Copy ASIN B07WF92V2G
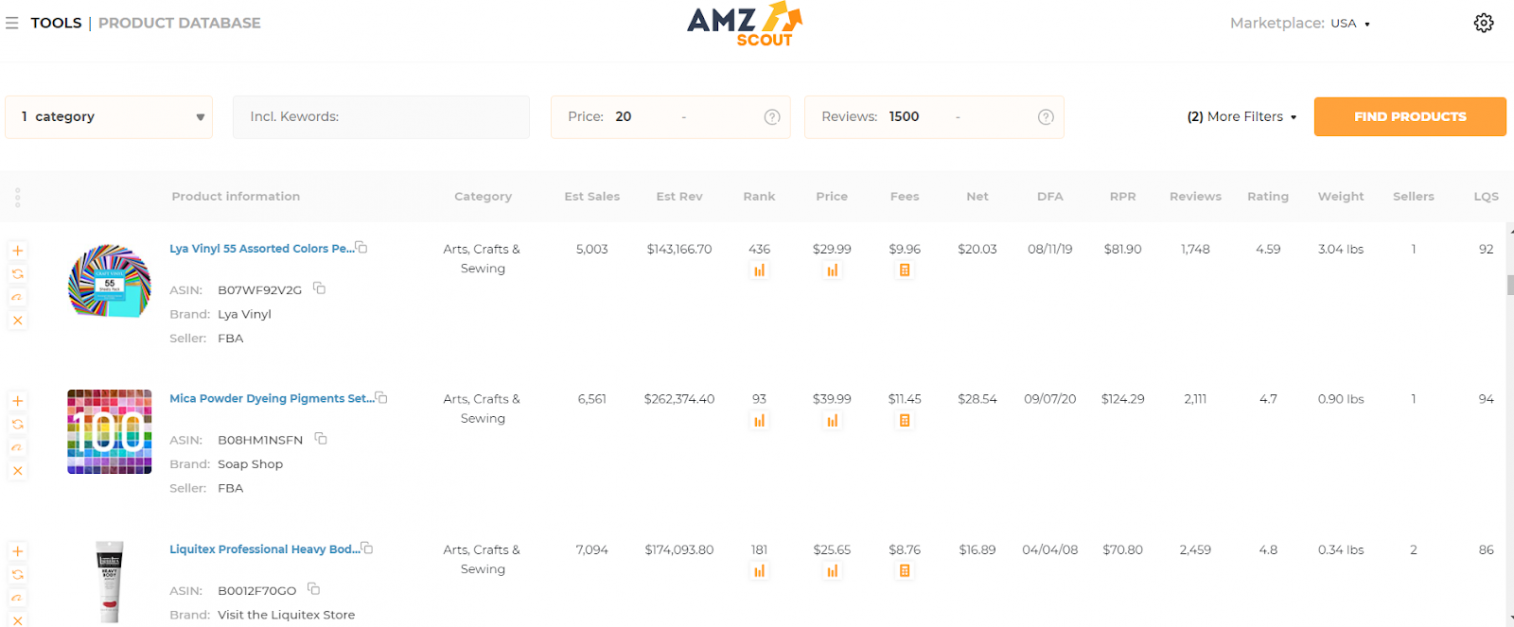 pos(319,289)
